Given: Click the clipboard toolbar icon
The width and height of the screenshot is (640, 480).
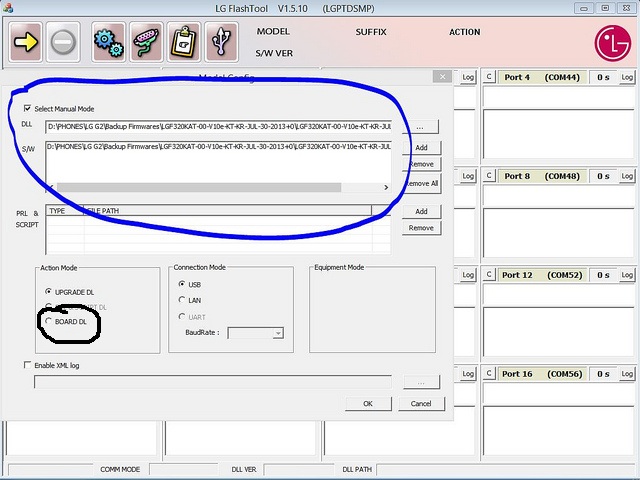Looking at the screenshot, I should coord(184,42).
